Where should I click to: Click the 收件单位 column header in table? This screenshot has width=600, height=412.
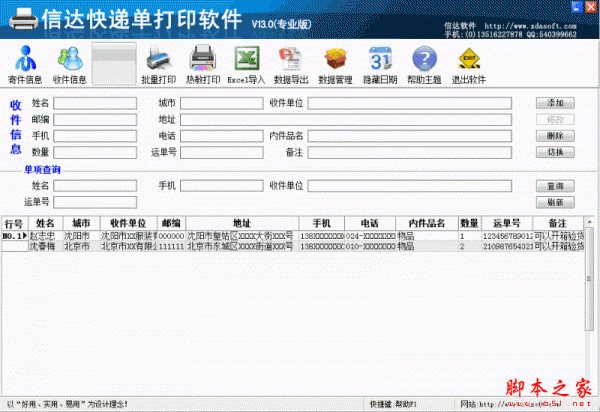[x=129, y=223]
